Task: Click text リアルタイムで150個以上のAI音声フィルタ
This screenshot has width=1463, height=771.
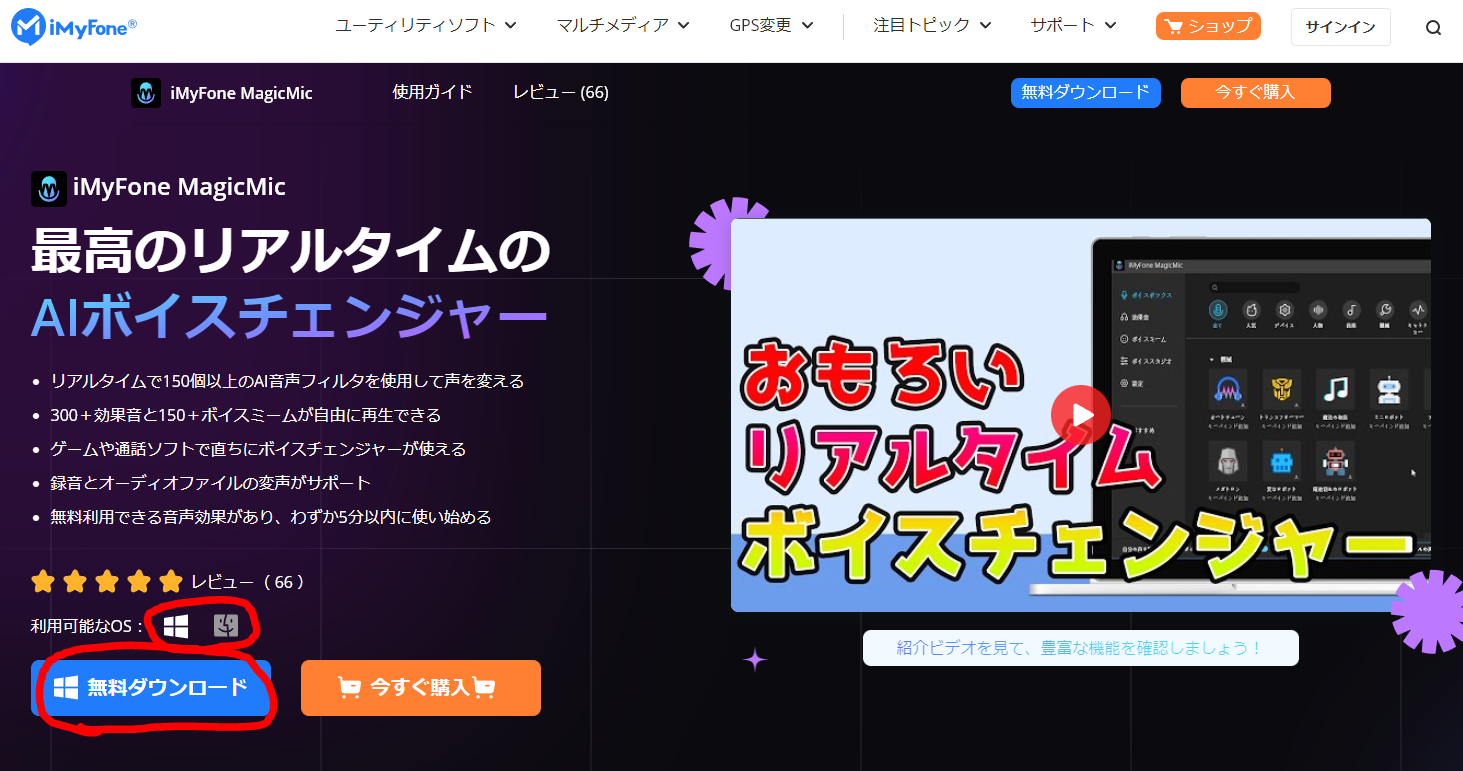Action: [287, 381]
